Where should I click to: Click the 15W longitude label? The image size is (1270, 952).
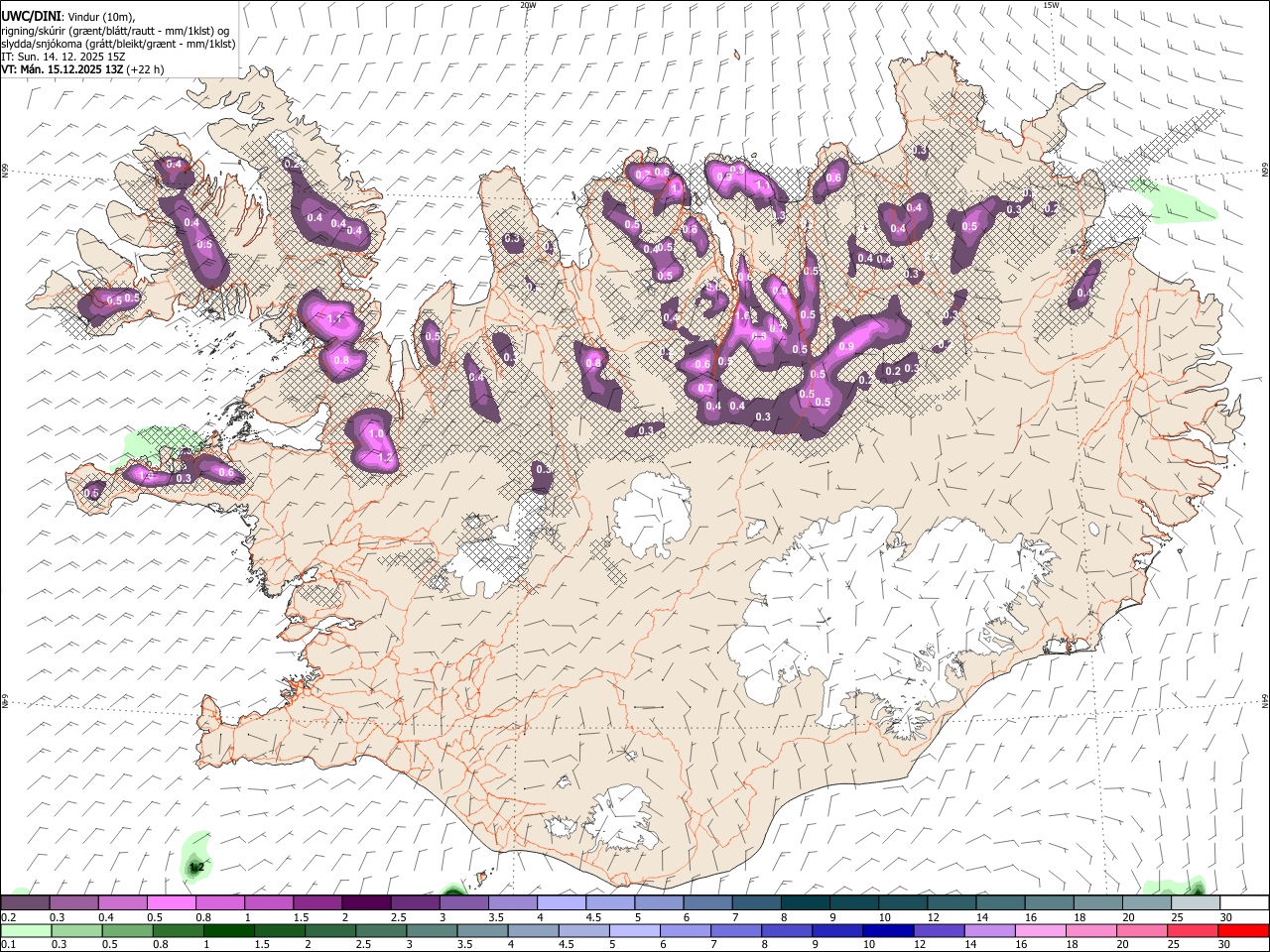pyautogui.click(x=1051, y=5)
